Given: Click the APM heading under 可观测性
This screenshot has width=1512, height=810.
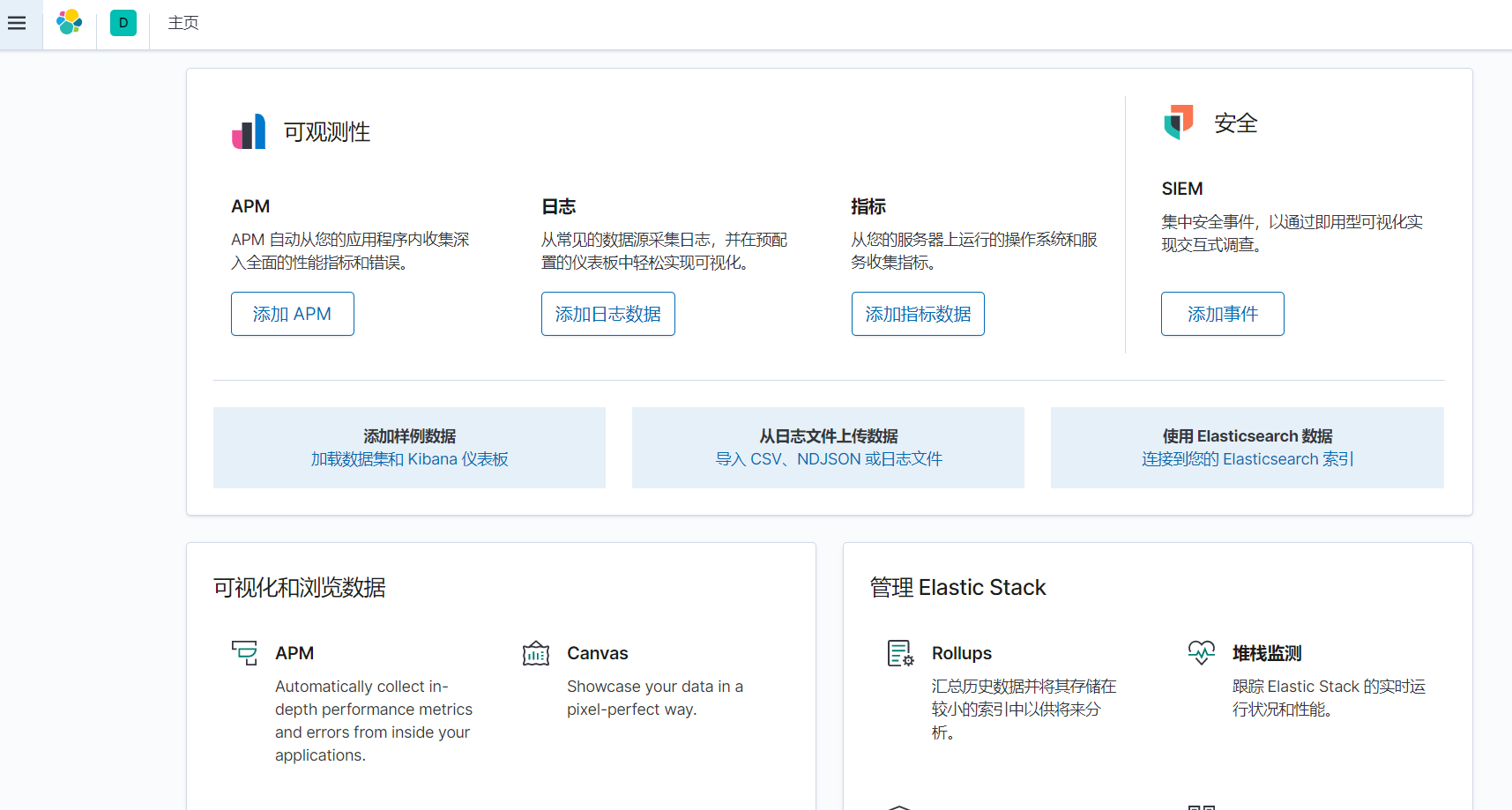Looking at the screenshot, I should (x=250, y=206).
